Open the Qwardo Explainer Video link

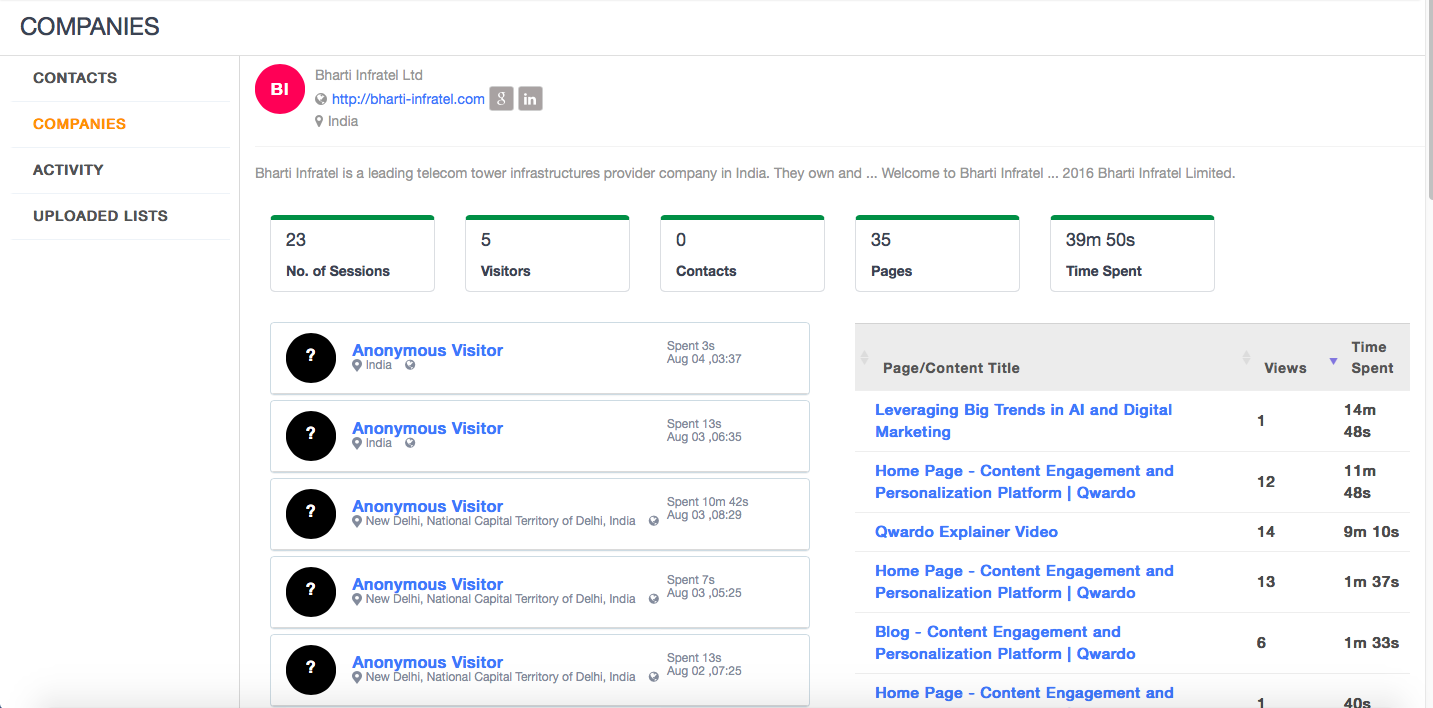tap(966, 532)
